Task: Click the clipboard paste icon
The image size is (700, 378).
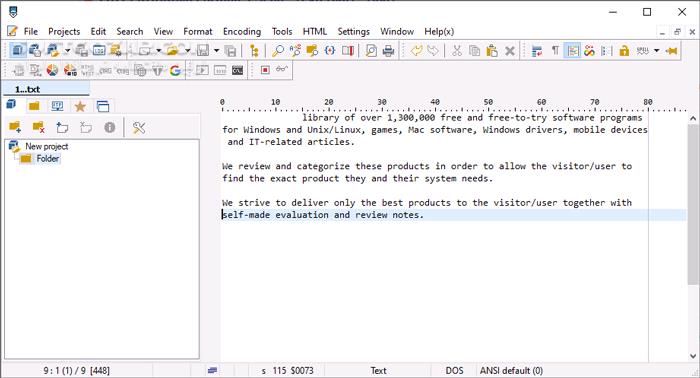Action: [492, 50]
